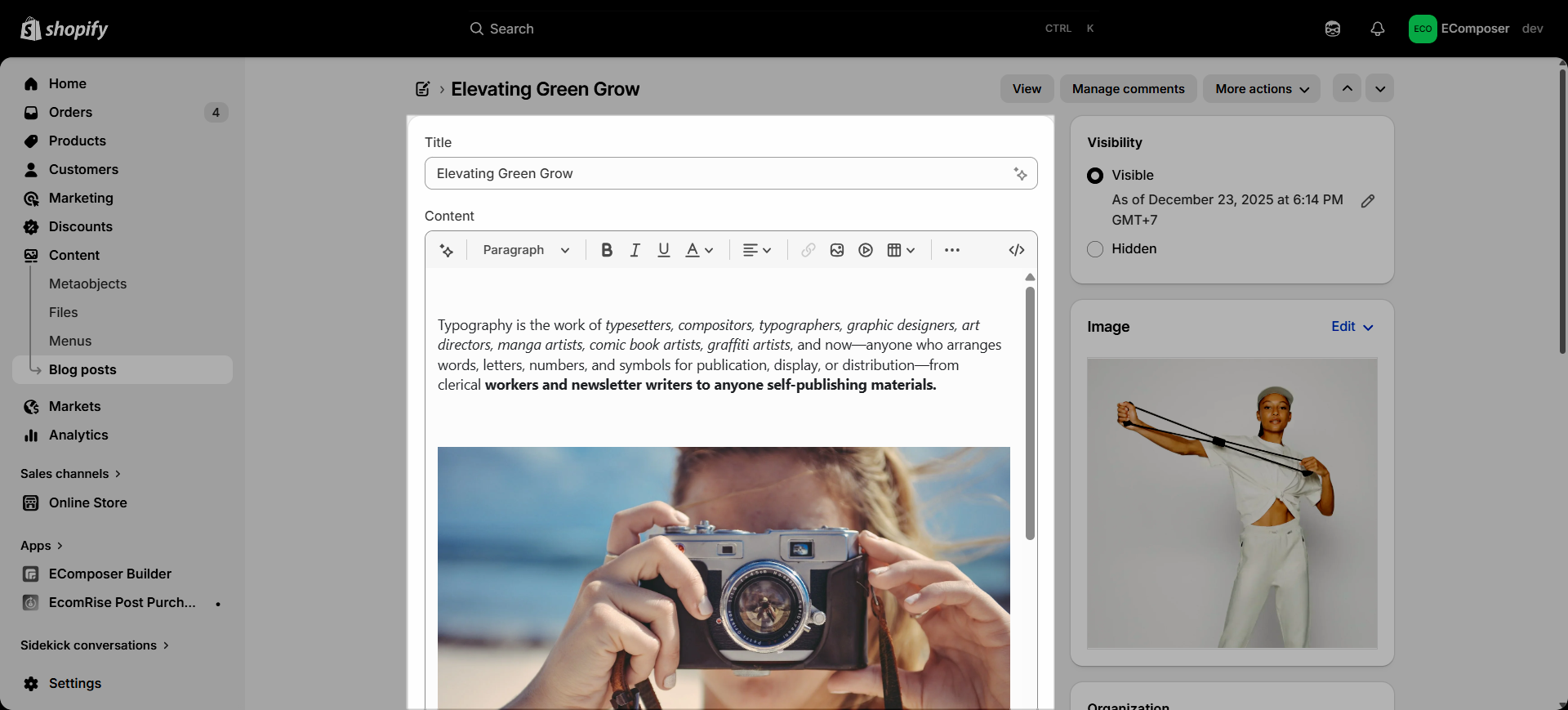
Task: Toggle bold formatting in content editor
Action: click(x=607, y=250)
